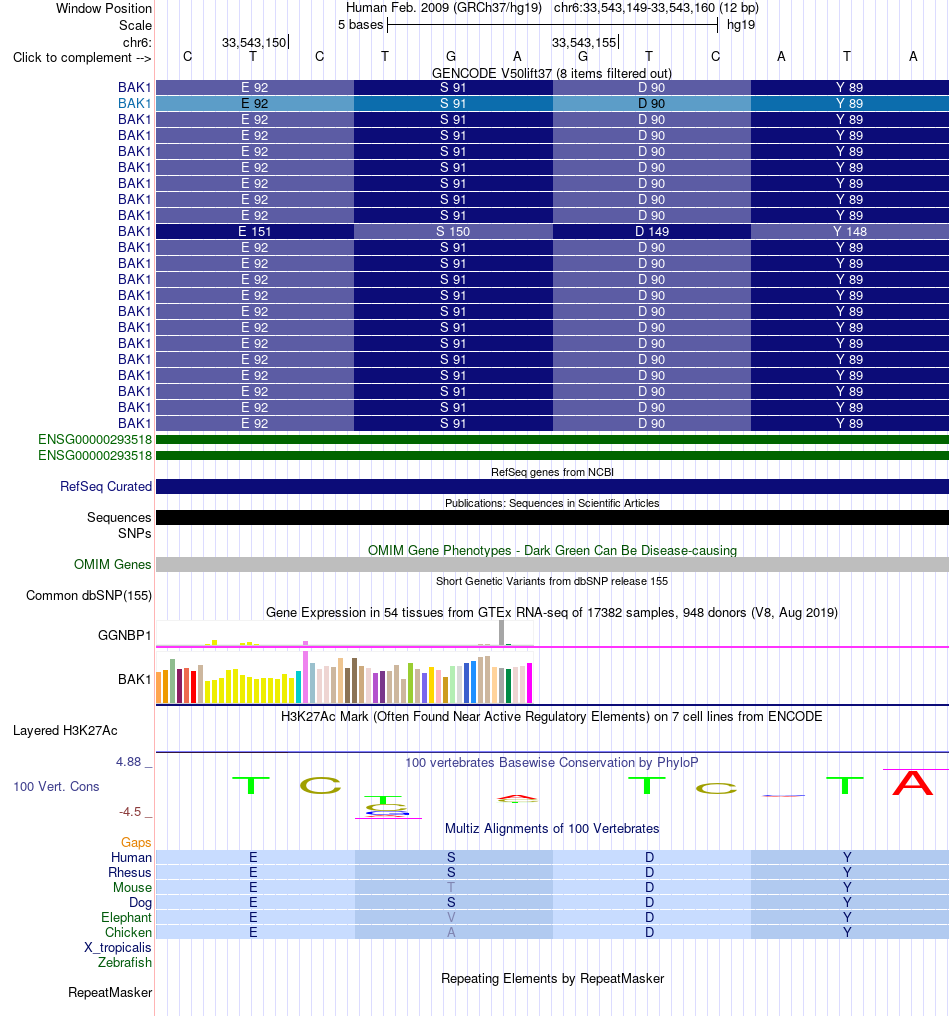Open the 'Common dbSNP(155)' track label
This screenshot has height=1016, width=950.
[x=89, y=595]
